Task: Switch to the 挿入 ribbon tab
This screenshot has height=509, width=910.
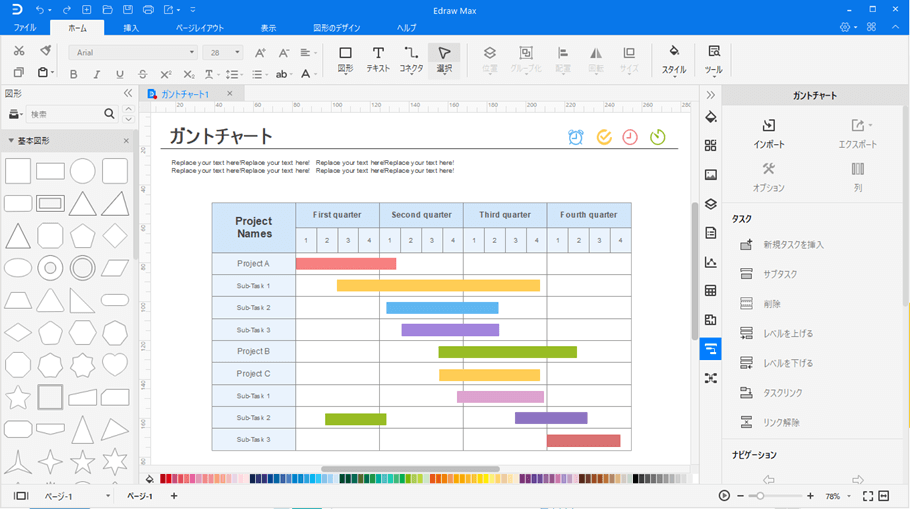Action: 130,28
